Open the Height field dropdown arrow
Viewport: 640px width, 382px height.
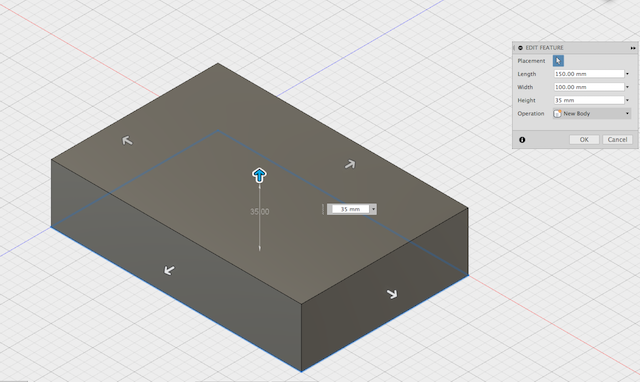click(x=627, y=100)
